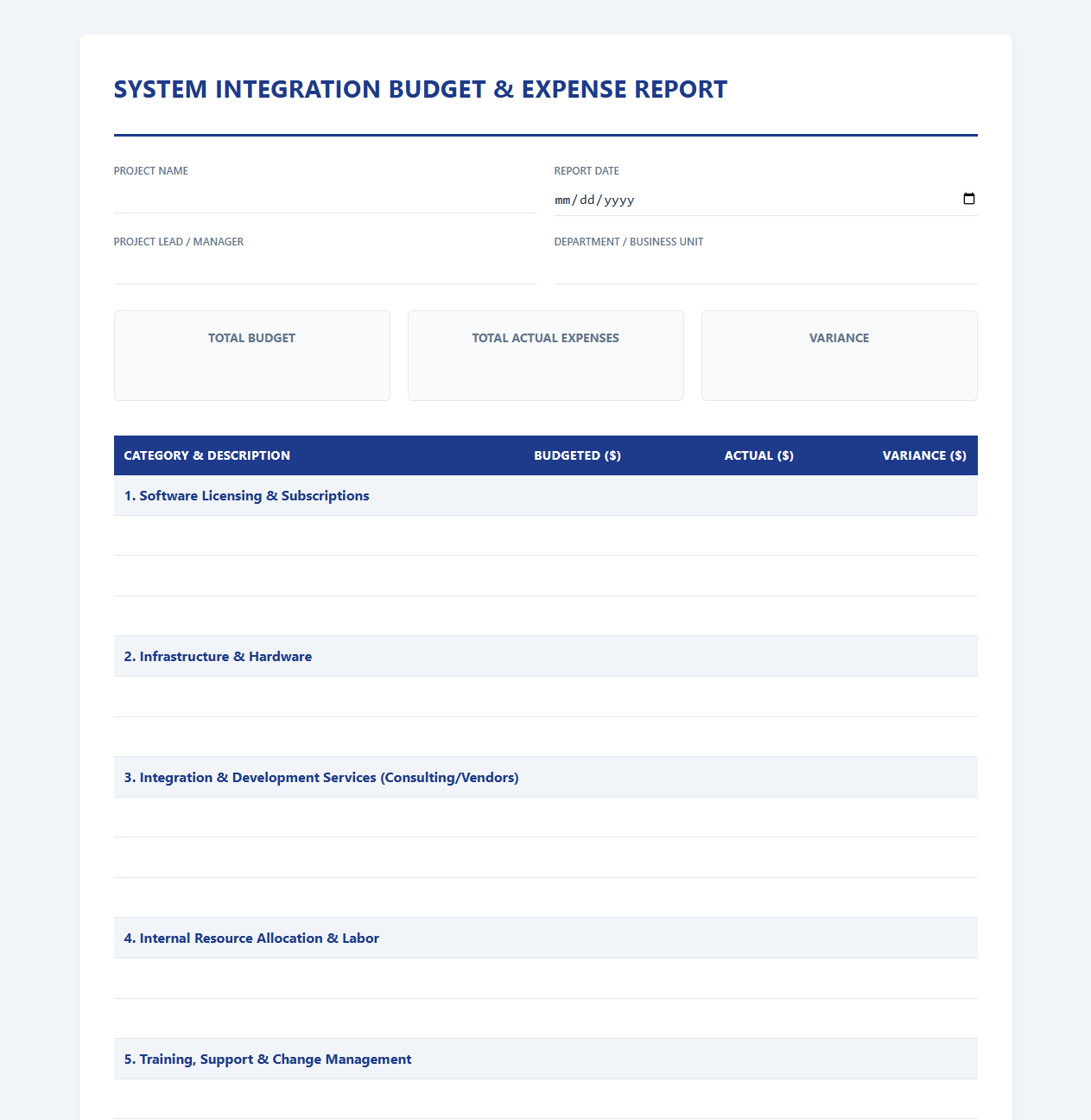Select '3. Integration & Development Services' section row
The width and height of the screenshot is (1091, 1120).
tap(546, 778)
